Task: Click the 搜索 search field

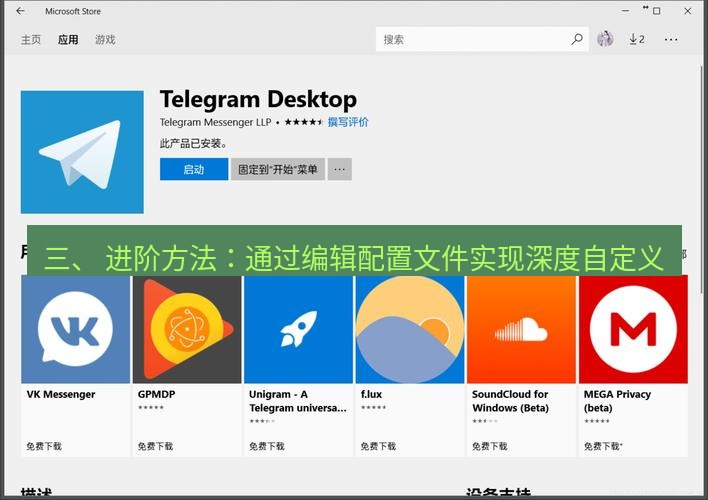Action: [x=482, y=39]
